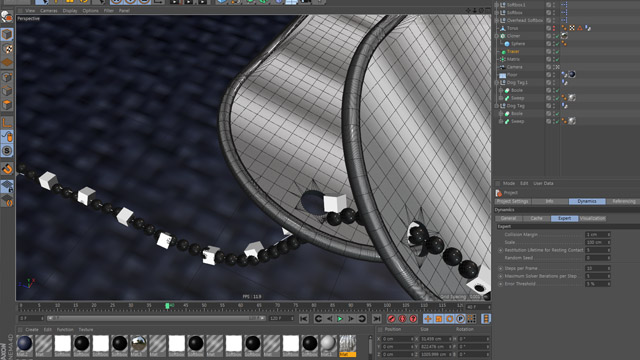Expand the Softbox.1 group
640x360 pixels.
tap(497, 5)
